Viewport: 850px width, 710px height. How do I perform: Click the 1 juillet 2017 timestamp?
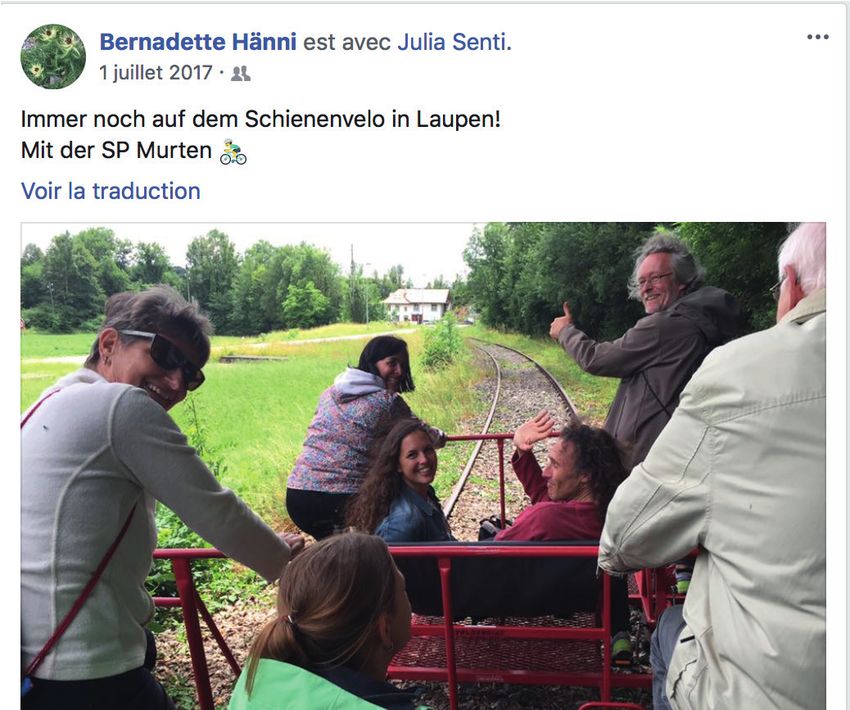(x=156, y=73)
